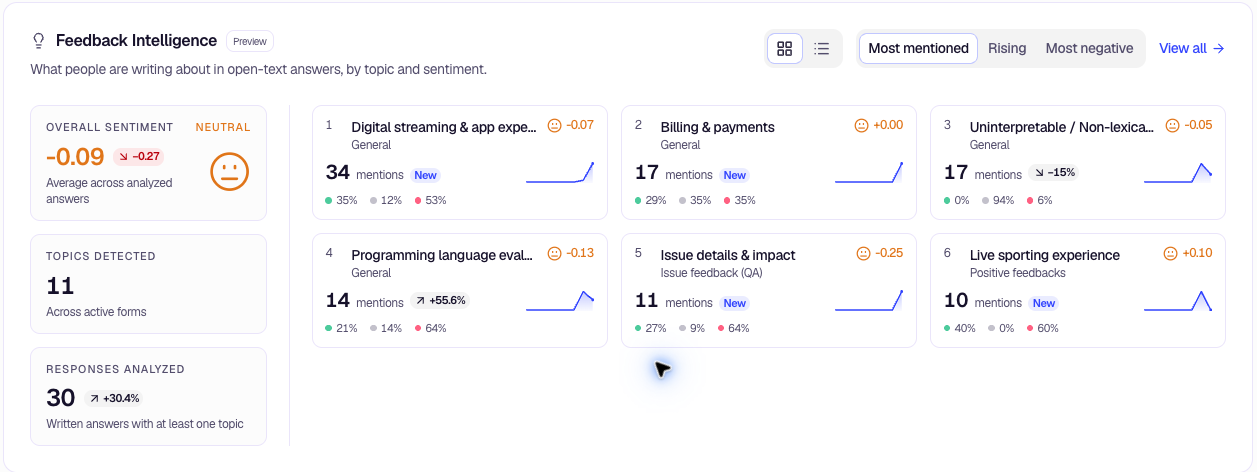Viewport: 1257px width, 472px height.
Task: Click the face icon beside -0.07 score
Action: pos(555,126)
